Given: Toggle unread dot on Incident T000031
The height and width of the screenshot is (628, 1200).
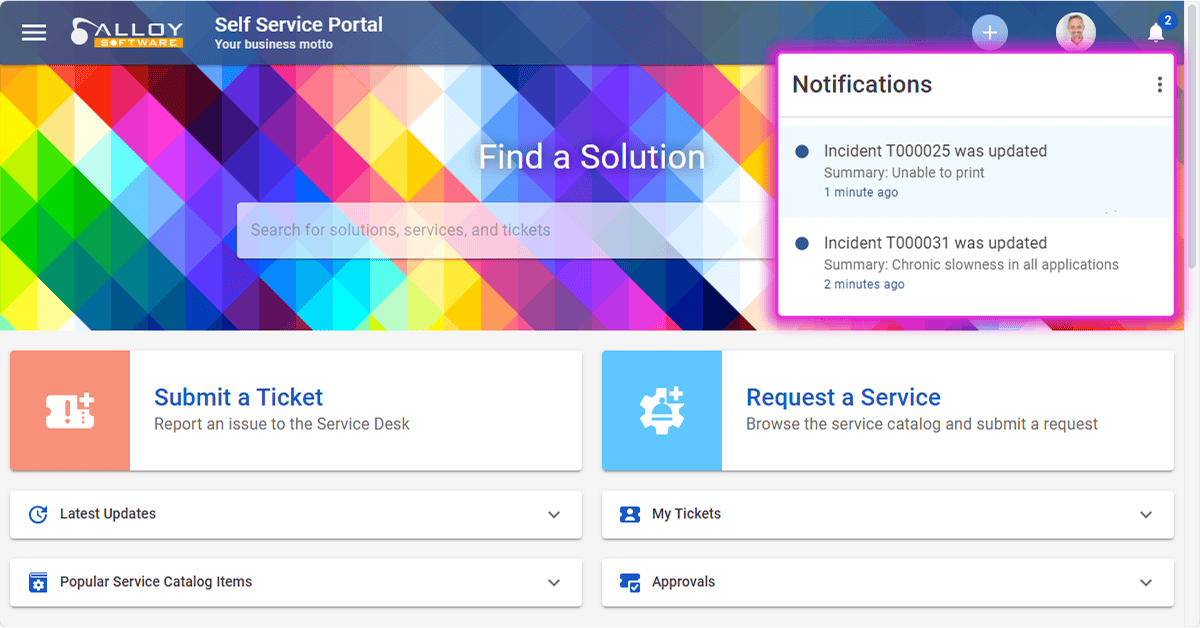Looking at the screenshot, I should pyautogui.click(x=802, y=243).
